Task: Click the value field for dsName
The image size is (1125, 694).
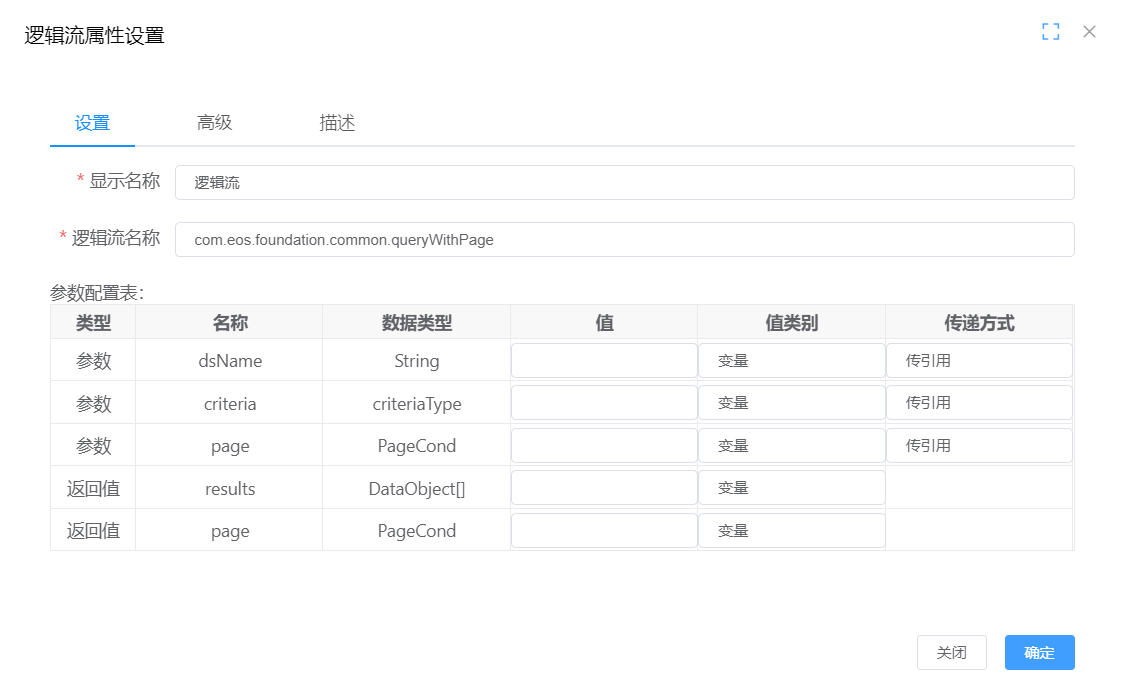Action: 604,361
